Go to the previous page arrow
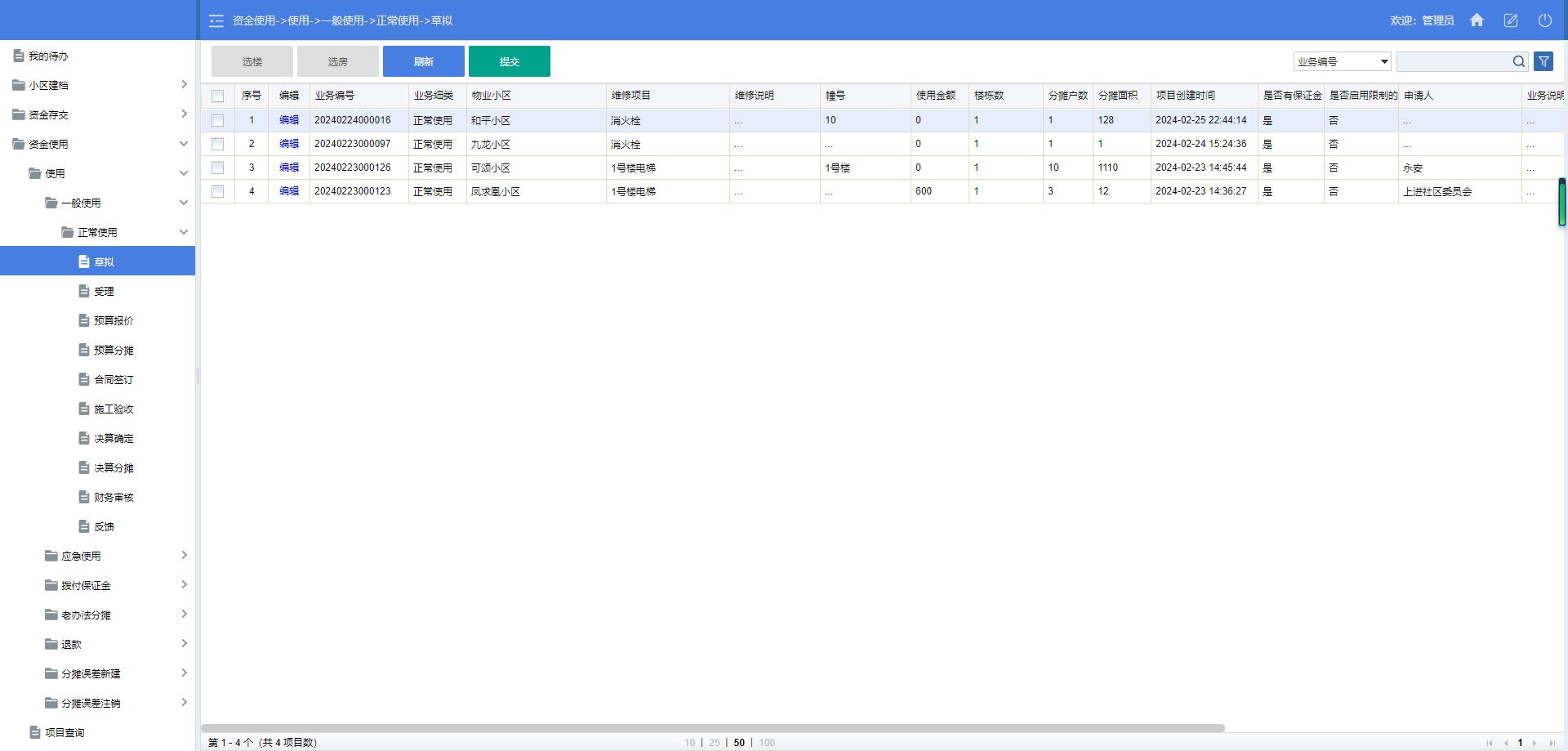1568x751 pixels. [x=1505, y=743]
